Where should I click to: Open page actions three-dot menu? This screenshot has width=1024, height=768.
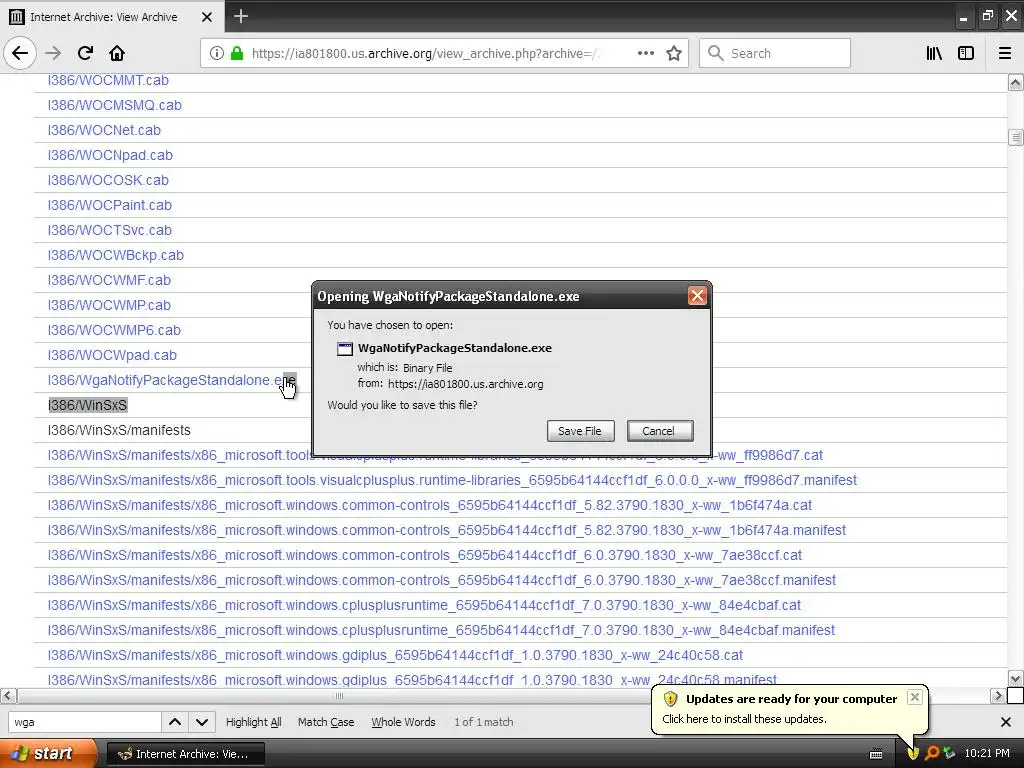click(x=645, y=53)
